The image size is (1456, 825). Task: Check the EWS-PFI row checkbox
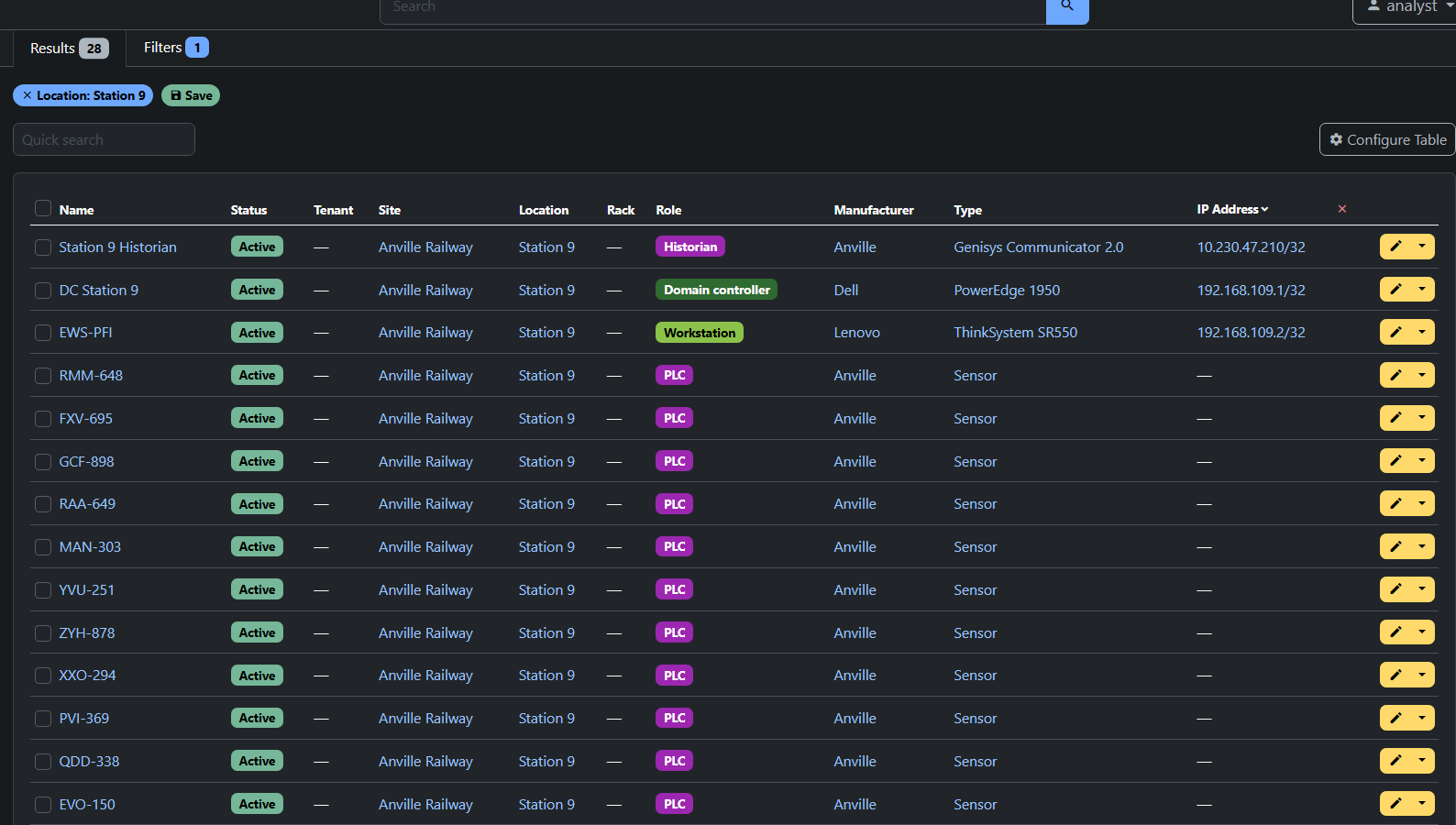click(x=43, y=333)
